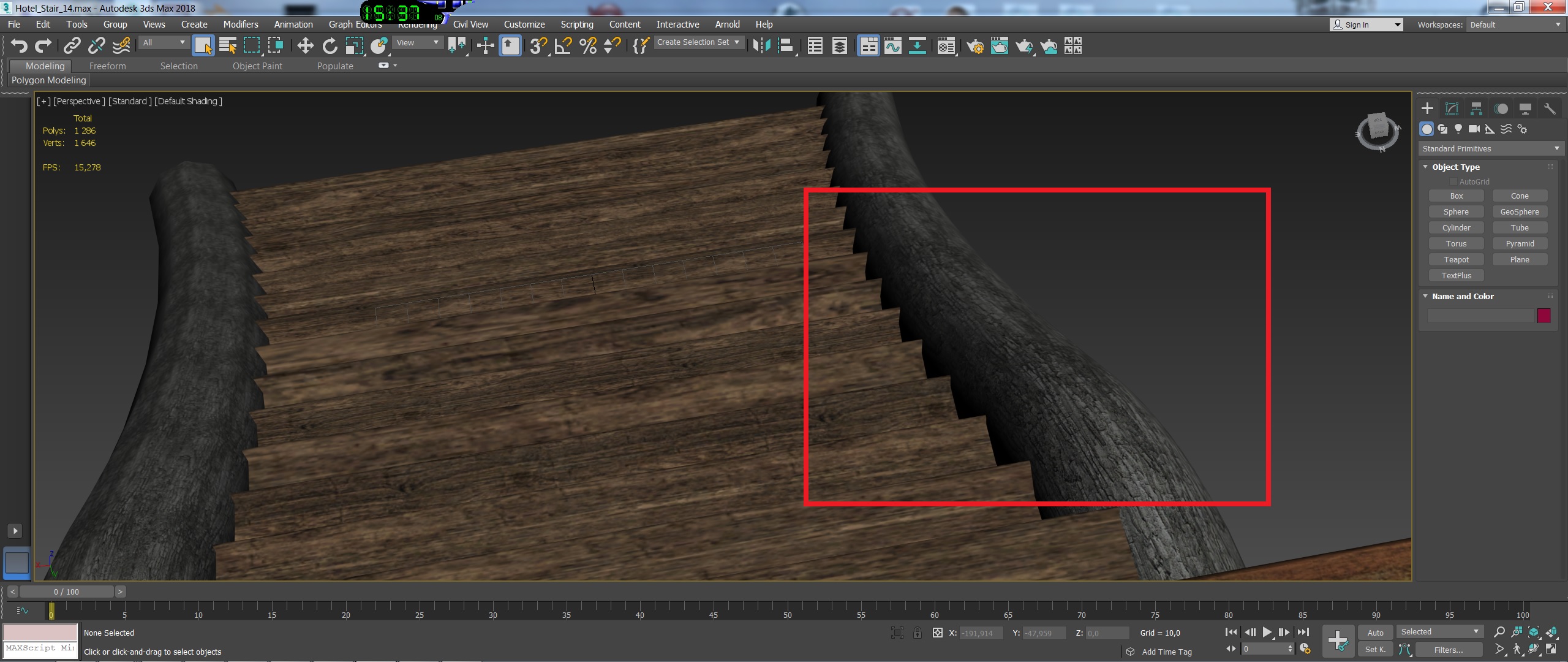
Task: Enable the AutoGrid checkbox
Action: 1453,182
